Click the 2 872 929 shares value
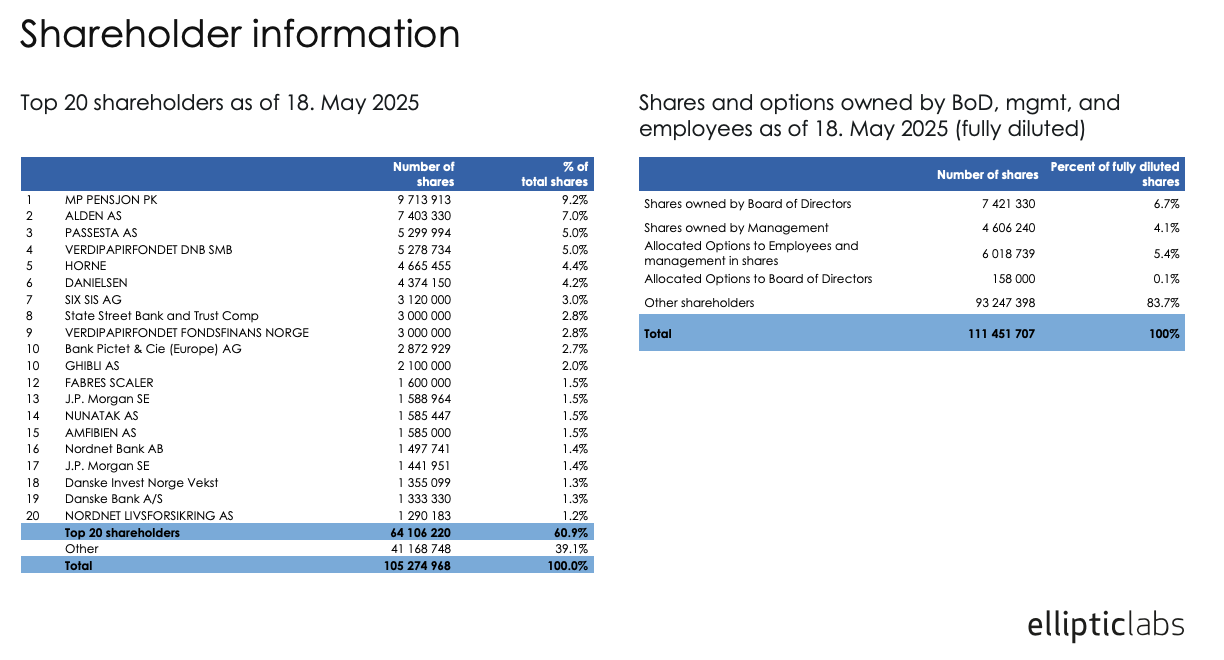The height and width of the screenshot is (660, 1224). pos(424,349)
